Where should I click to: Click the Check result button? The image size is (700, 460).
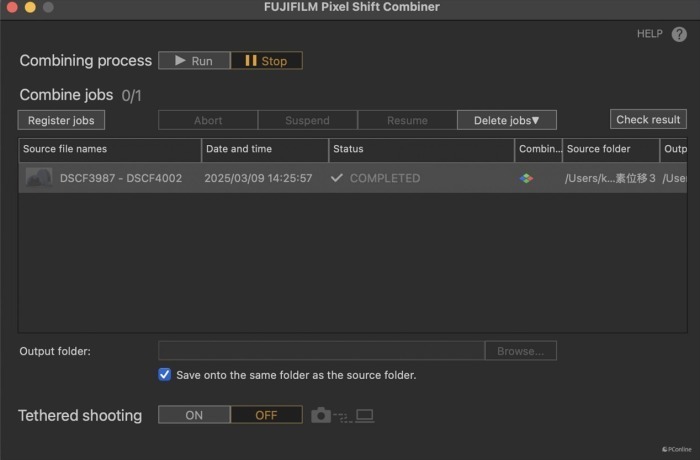[648, 119]
